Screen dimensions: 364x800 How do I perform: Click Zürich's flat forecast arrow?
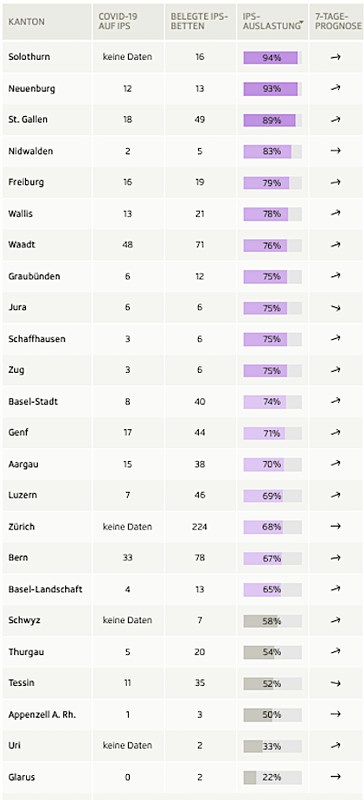335,527
